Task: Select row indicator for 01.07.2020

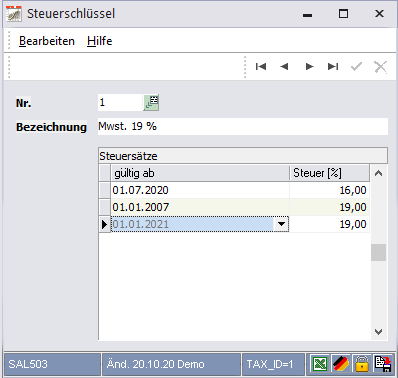Action: pos(105,190)
